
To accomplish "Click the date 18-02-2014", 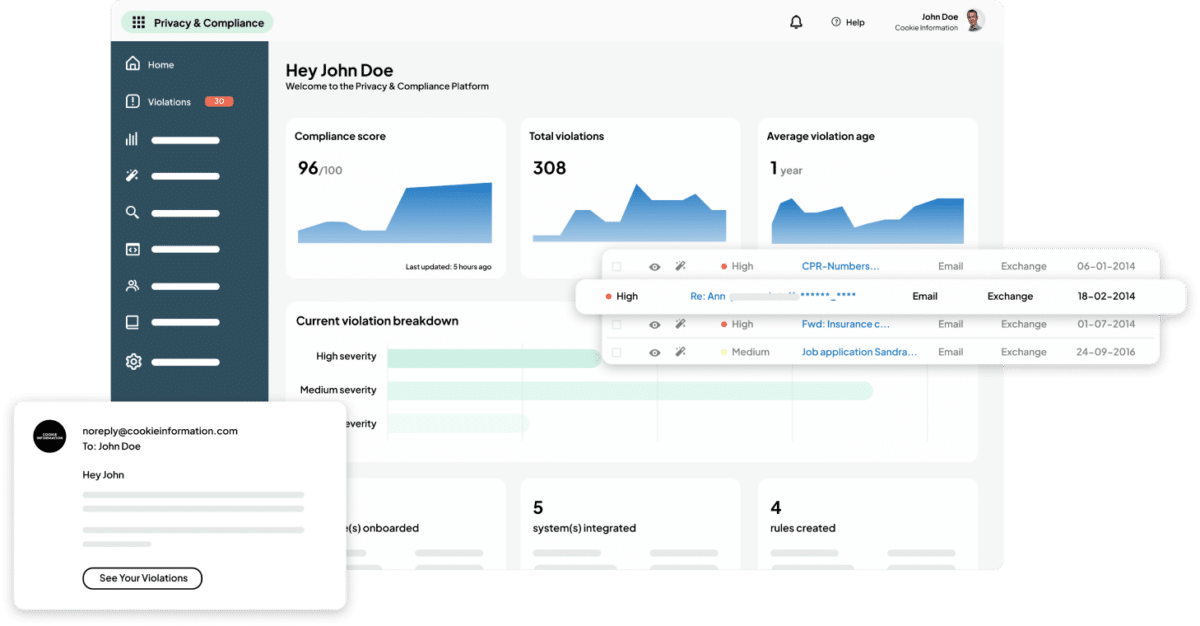I will pos(1107,296).
